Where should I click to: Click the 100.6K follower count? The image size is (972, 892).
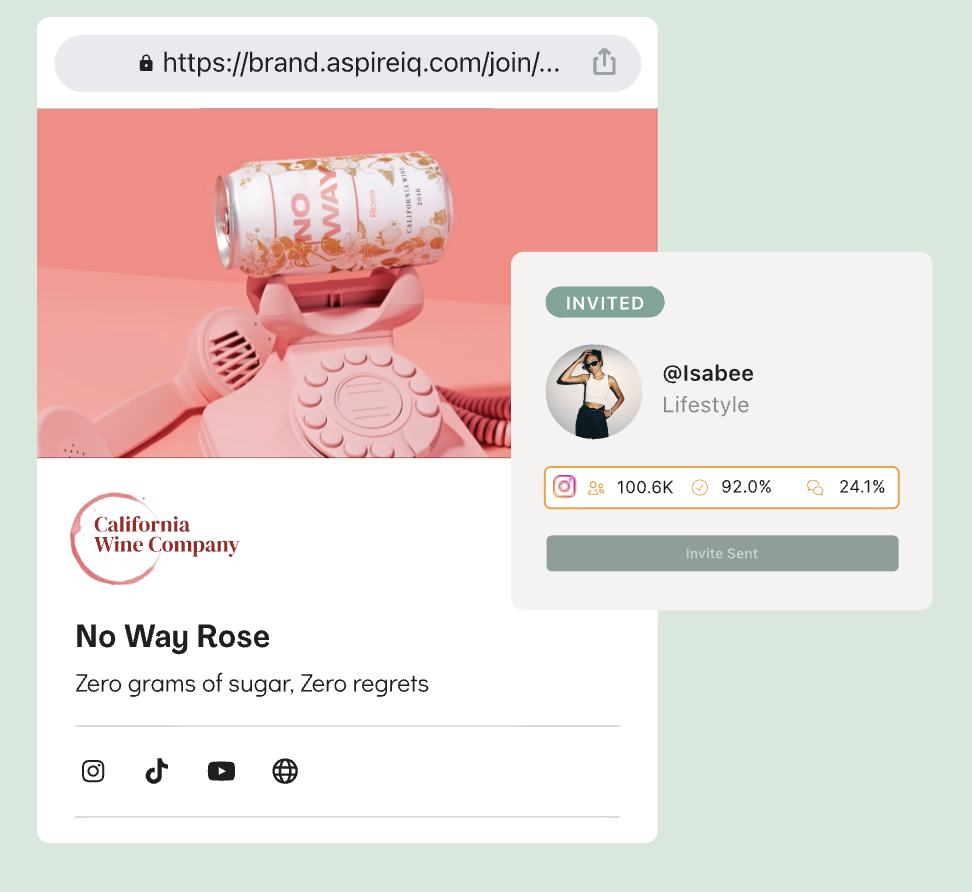pos(645,487)
